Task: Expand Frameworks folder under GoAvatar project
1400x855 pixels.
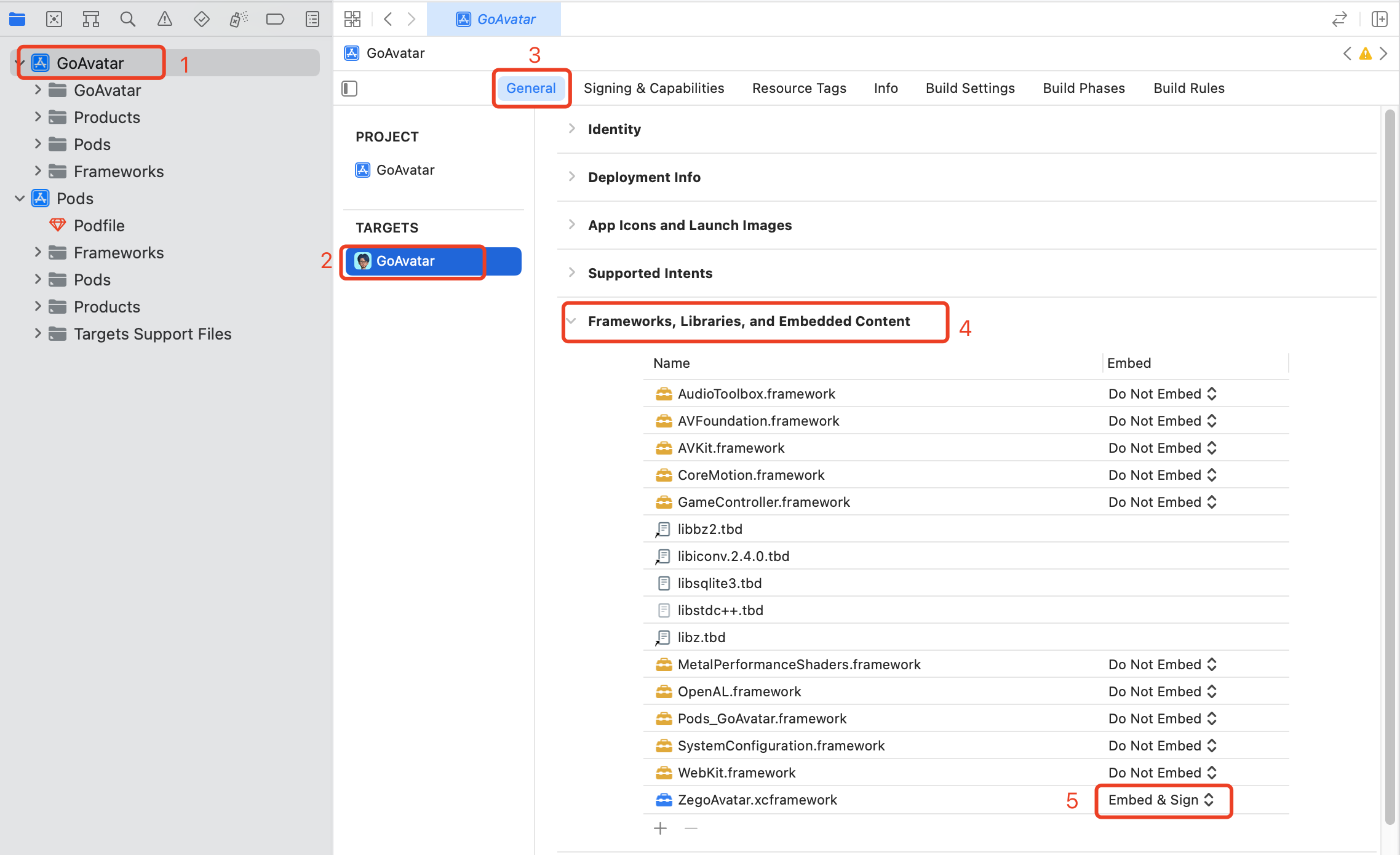Action: (38, 171)
